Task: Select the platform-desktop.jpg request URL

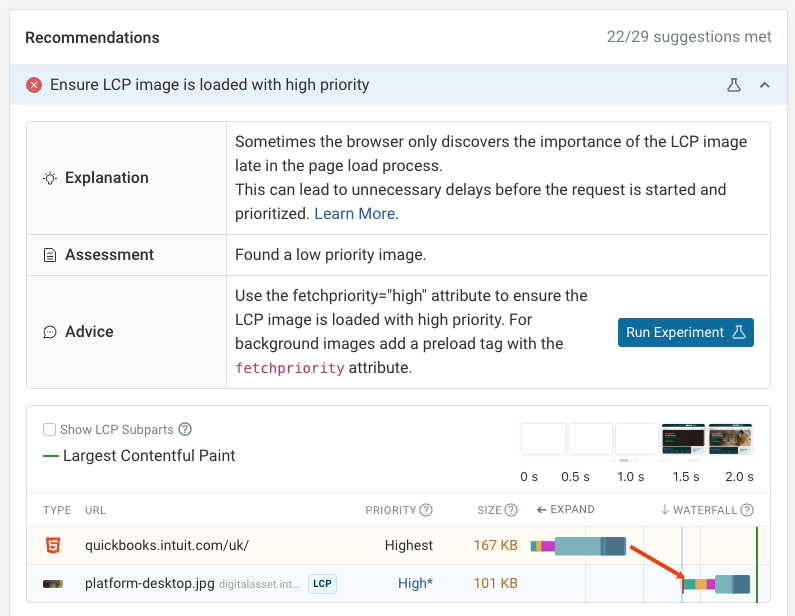Action: [149, 583]
